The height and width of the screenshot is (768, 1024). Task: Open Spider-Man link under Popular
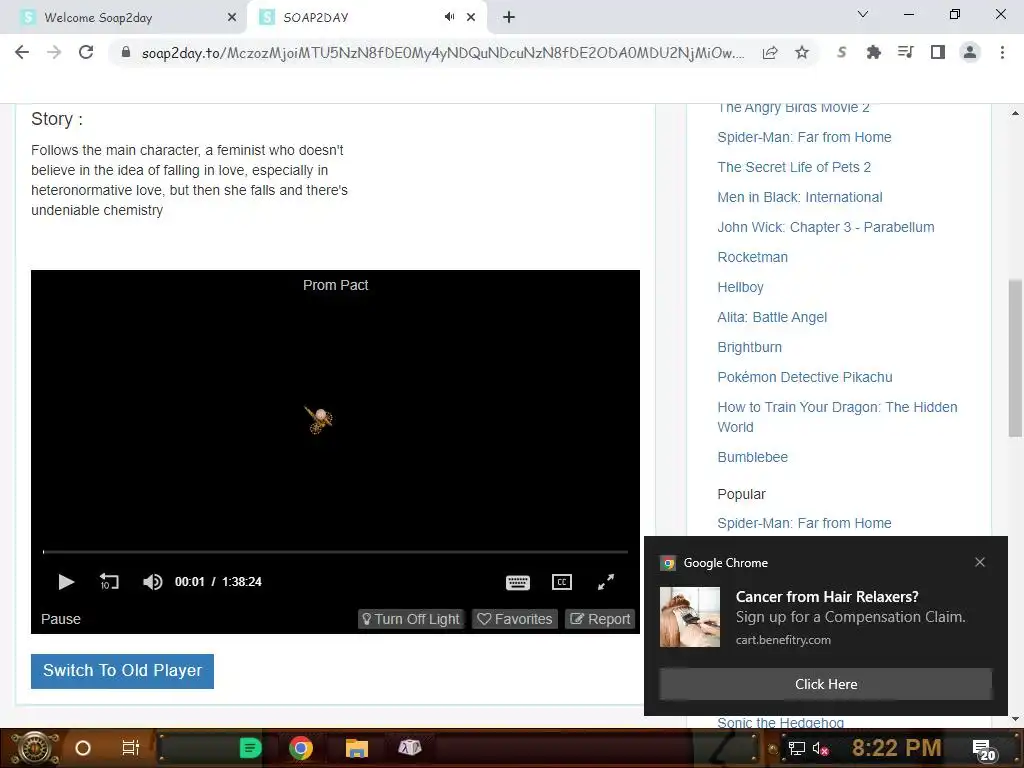click(804, 523)
